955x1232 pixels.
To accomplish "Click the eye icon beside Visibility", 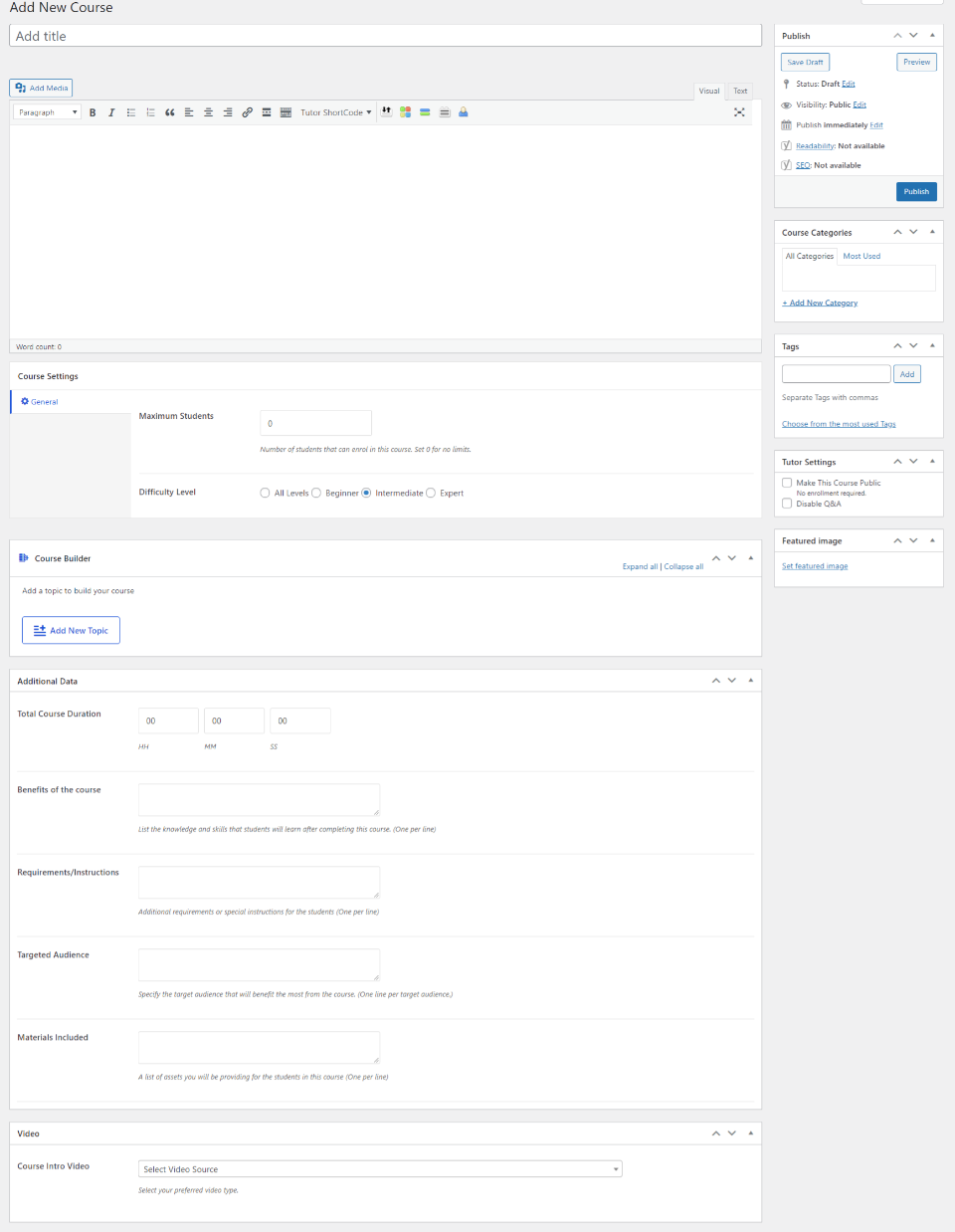I will coord(787,104).
